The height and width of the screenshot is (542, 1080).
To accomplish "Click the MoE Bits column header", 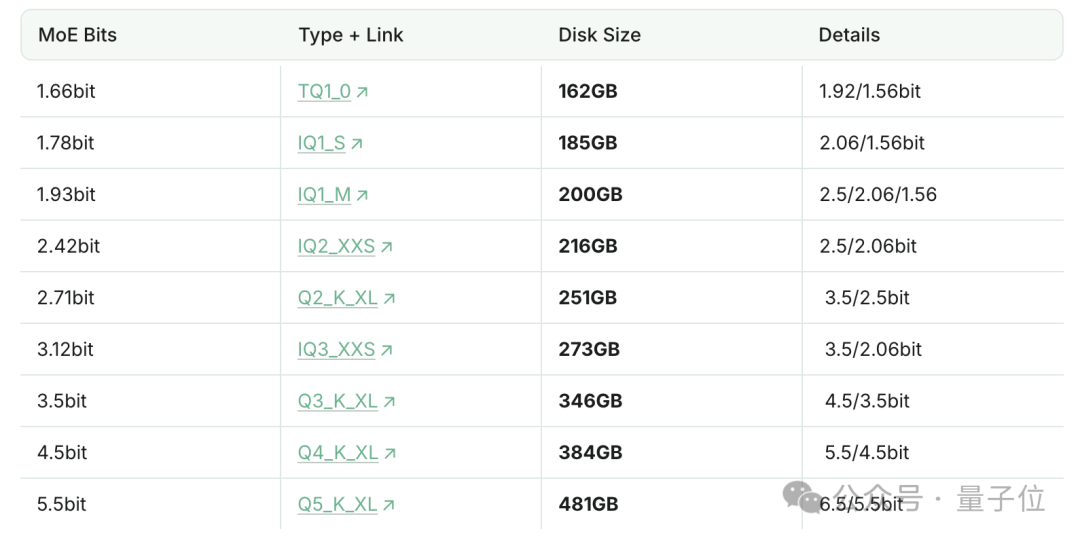I will [78, 35].
